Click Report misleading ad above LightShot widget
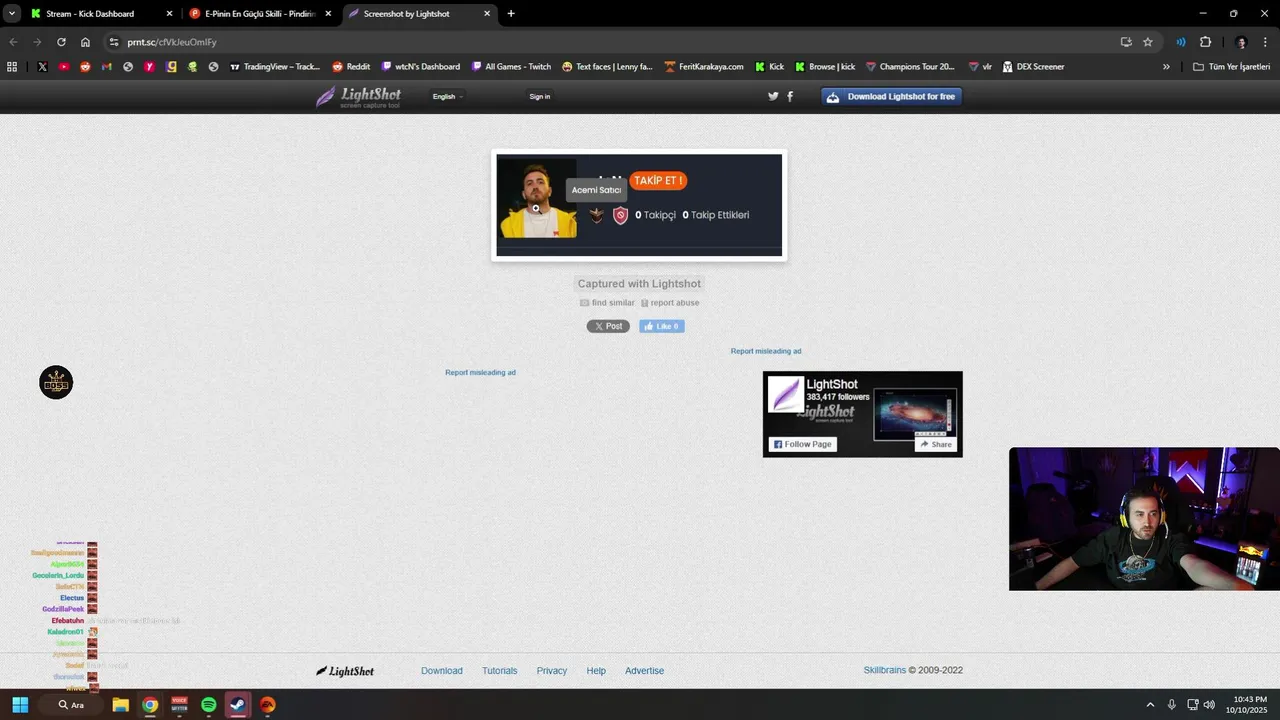Screen dimensions: 1280x720 click(x=766, y=351)
